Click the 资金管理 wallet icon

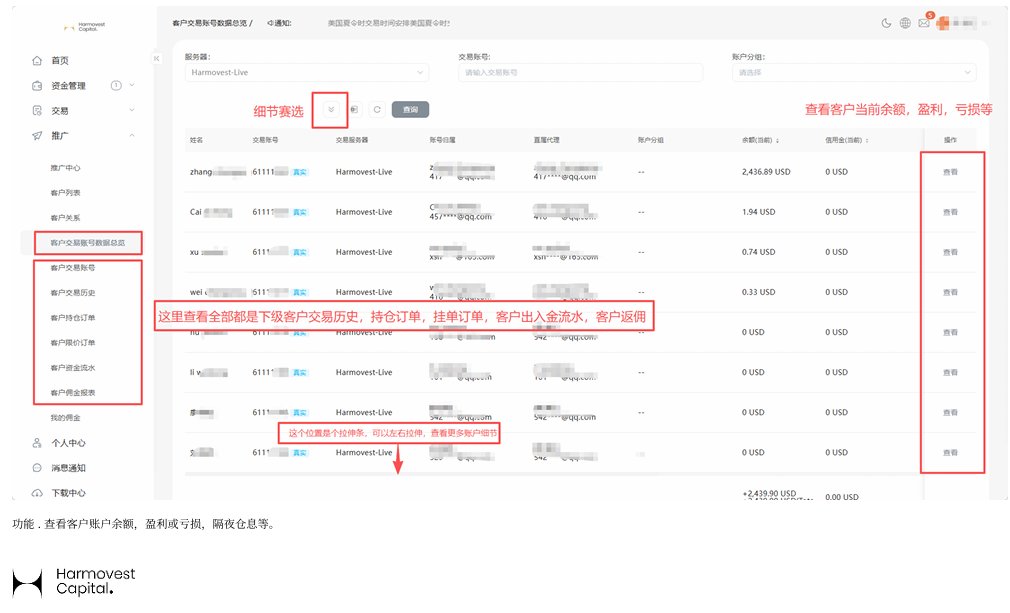tap(37, 86)
